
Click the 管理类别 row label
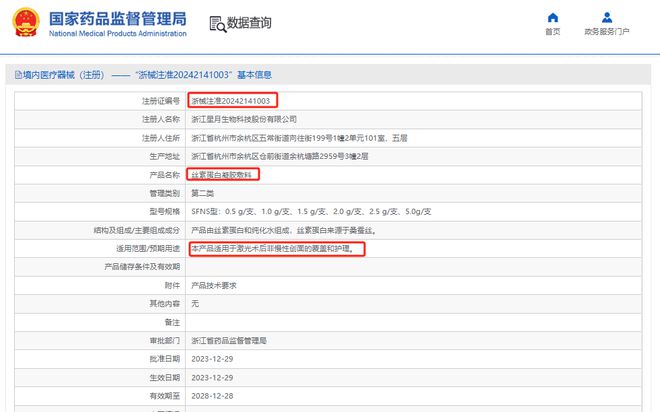tap(165, 193)
